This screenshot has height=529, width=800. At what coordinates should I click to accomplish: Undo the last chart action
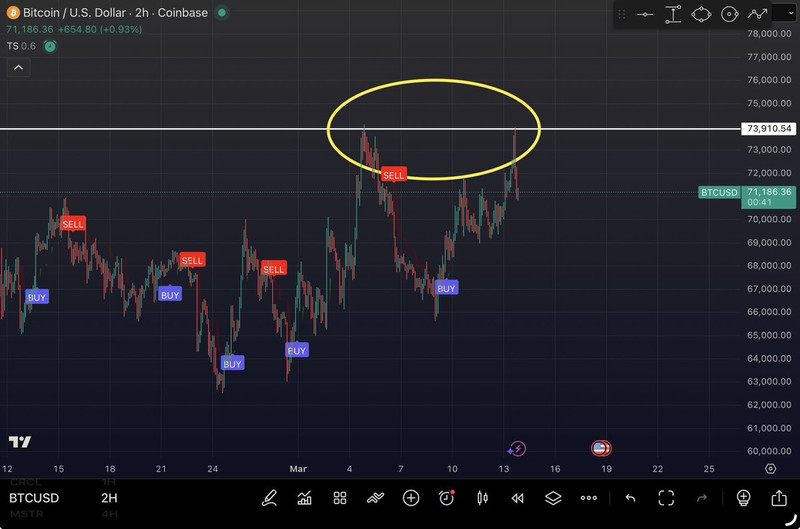click(x=630, y=498)
